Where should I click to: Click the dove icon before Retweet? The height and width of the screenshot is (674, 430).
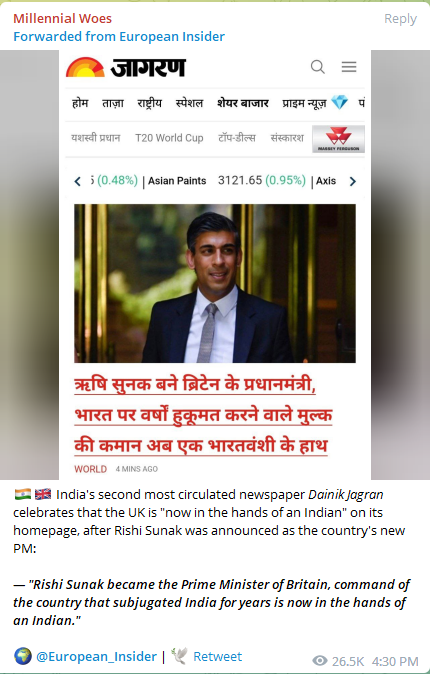[x=179, y=656]
